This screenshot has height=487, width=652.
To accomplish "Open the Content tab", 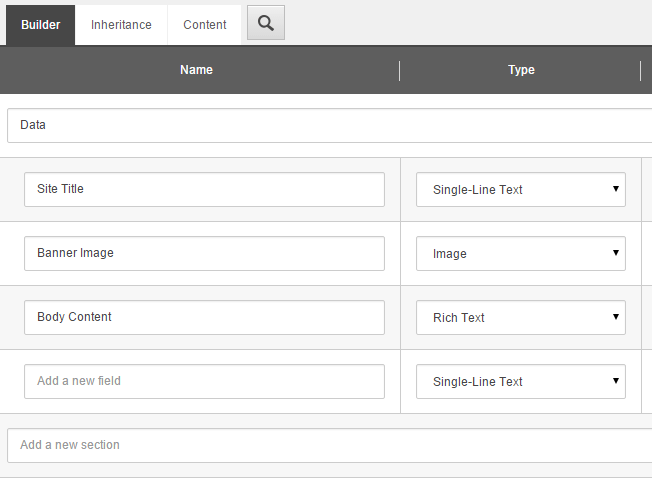I will (205, 25).
